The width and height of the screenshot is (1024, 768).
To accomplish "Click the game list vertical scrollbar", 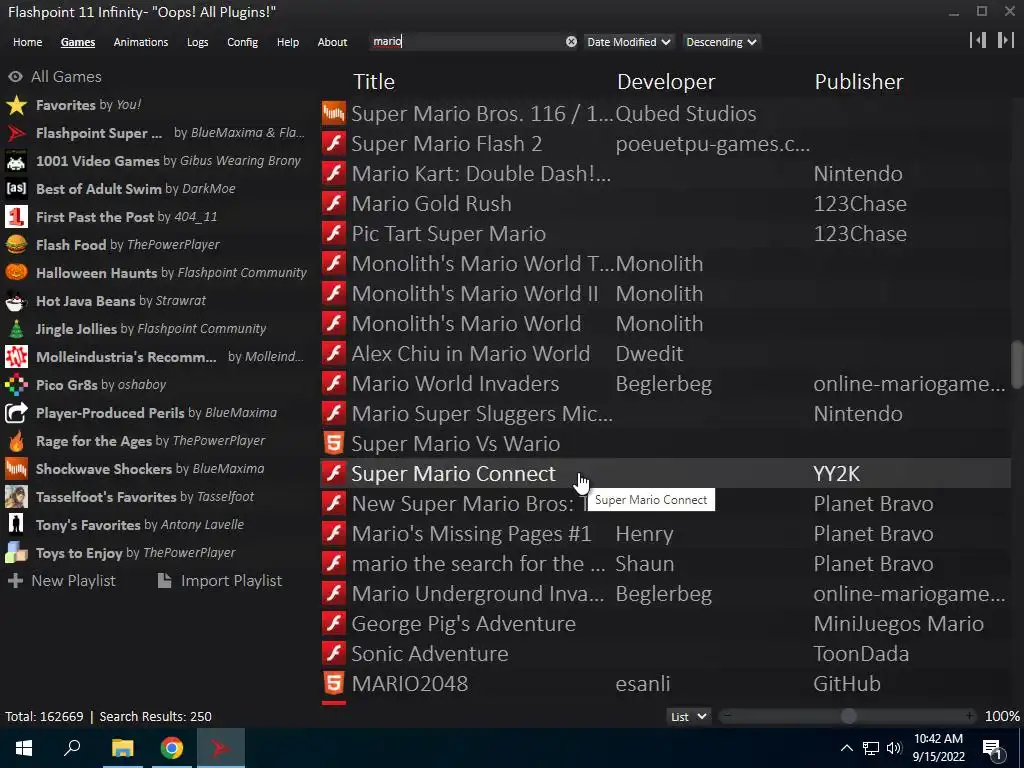I will point(1017,364).
